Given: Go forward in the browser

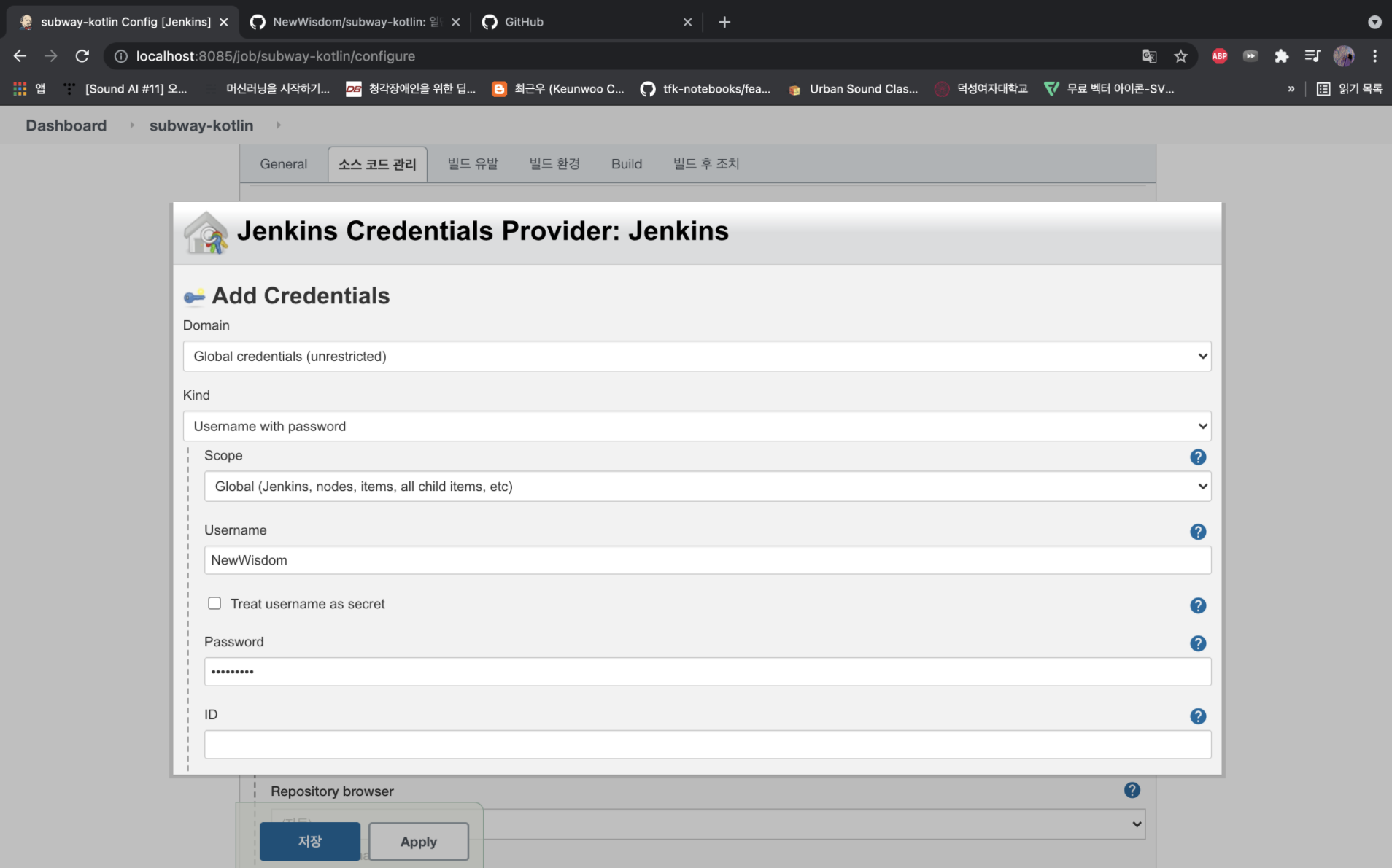Looking at the screenshot, I should pos(50,56).
